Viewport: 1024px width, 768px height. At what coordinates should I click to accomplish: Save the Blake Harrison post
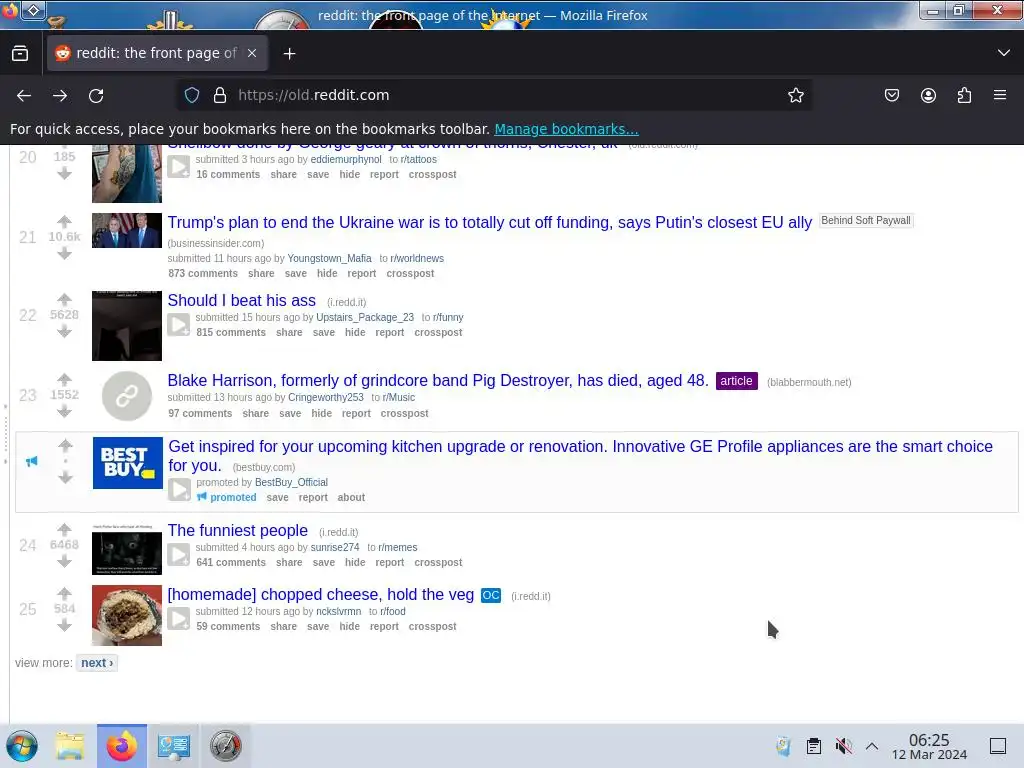point(290,413)
